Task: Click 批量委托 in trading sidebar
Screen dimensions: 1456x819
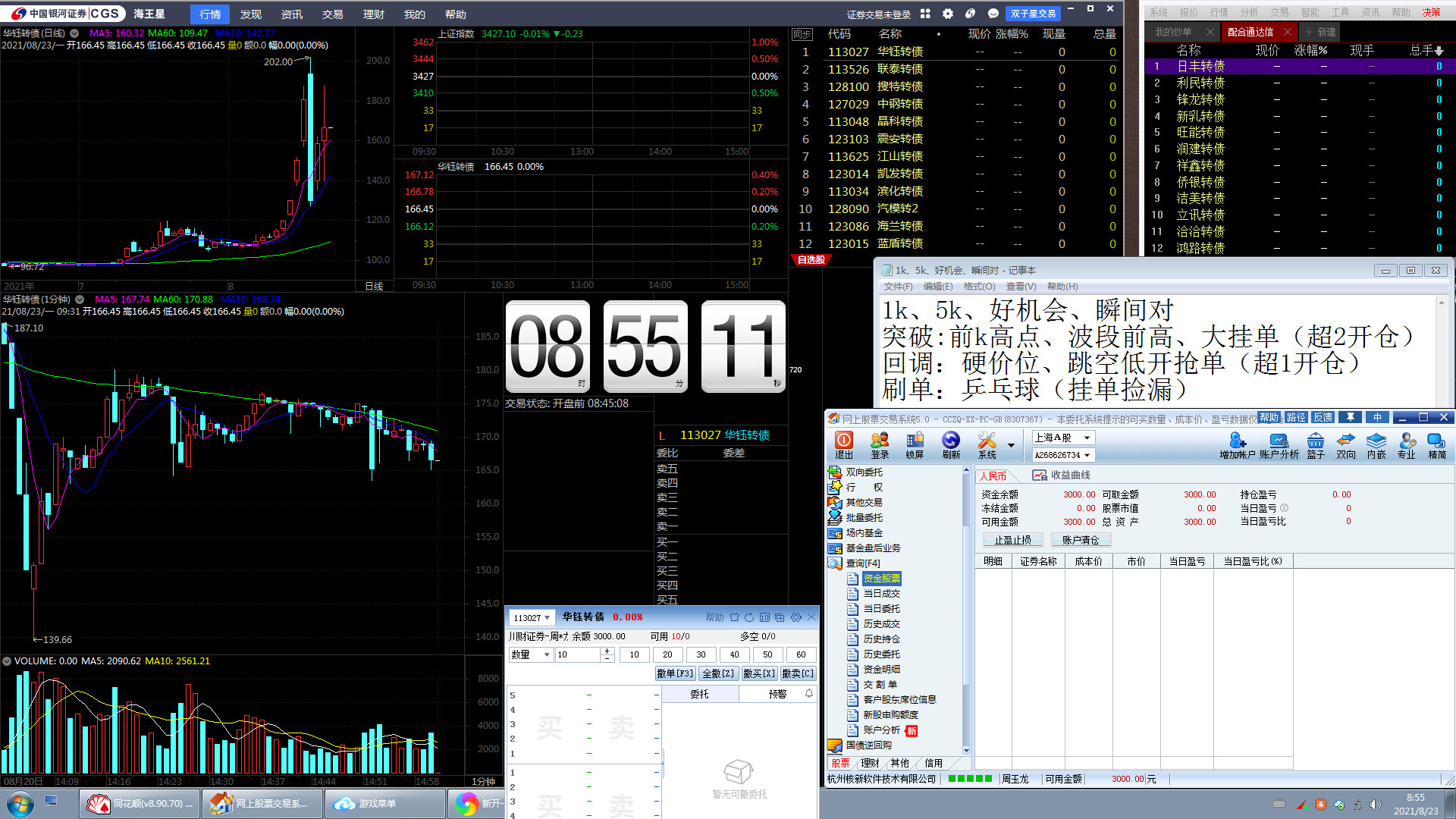Action: [864, 518]
